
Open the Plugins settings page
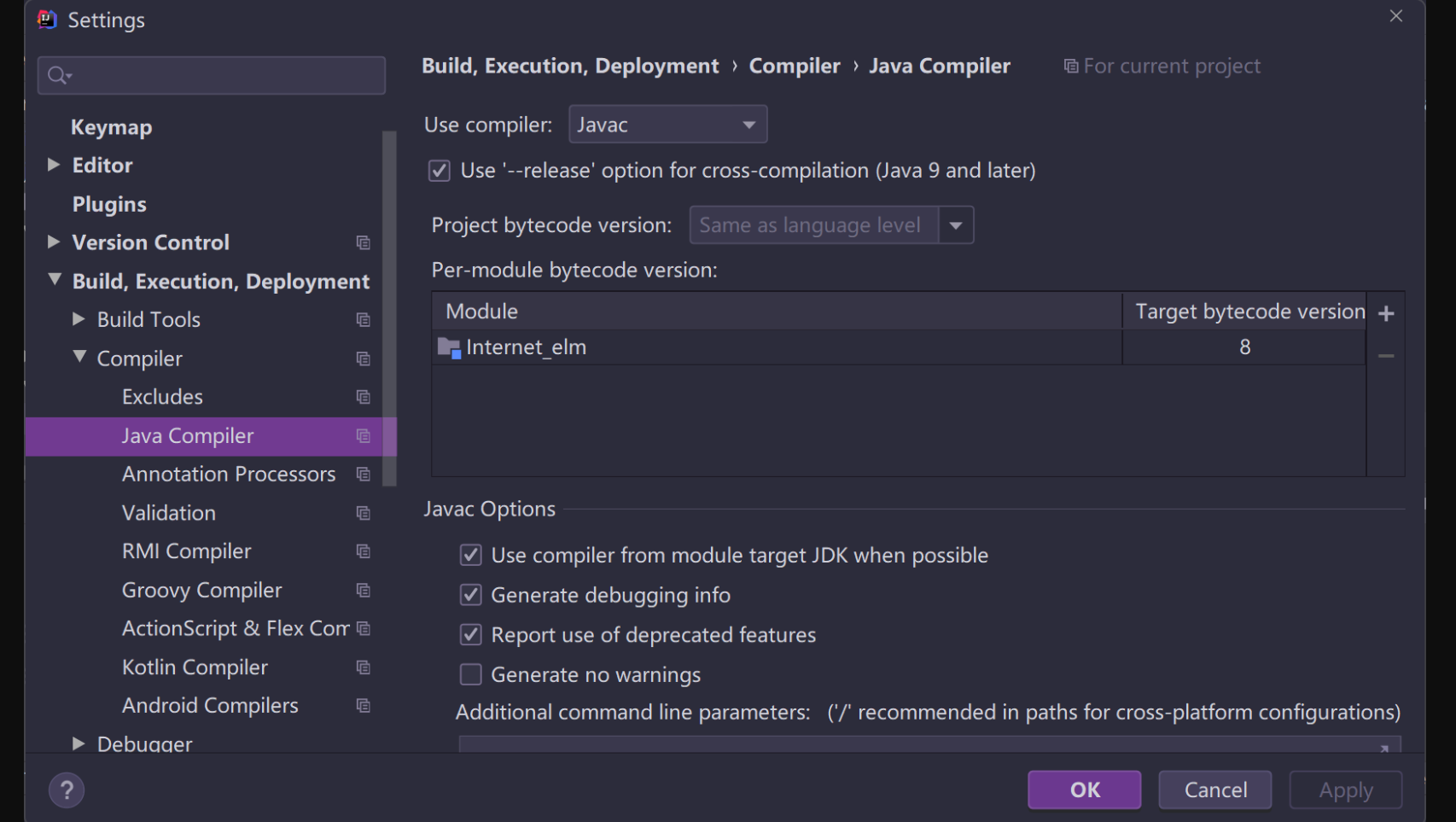pyautogui.click(x=109, y=205)
